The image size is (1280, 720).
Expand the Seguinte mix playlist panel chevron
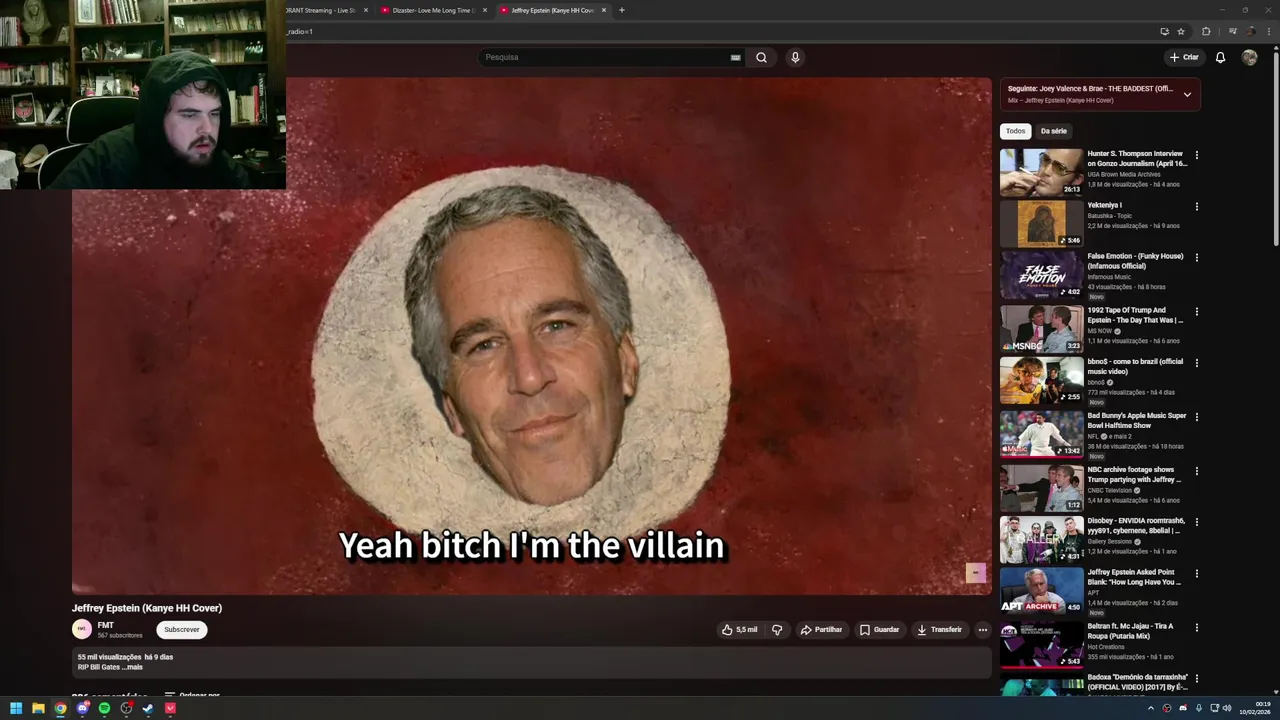(1187, 94)
